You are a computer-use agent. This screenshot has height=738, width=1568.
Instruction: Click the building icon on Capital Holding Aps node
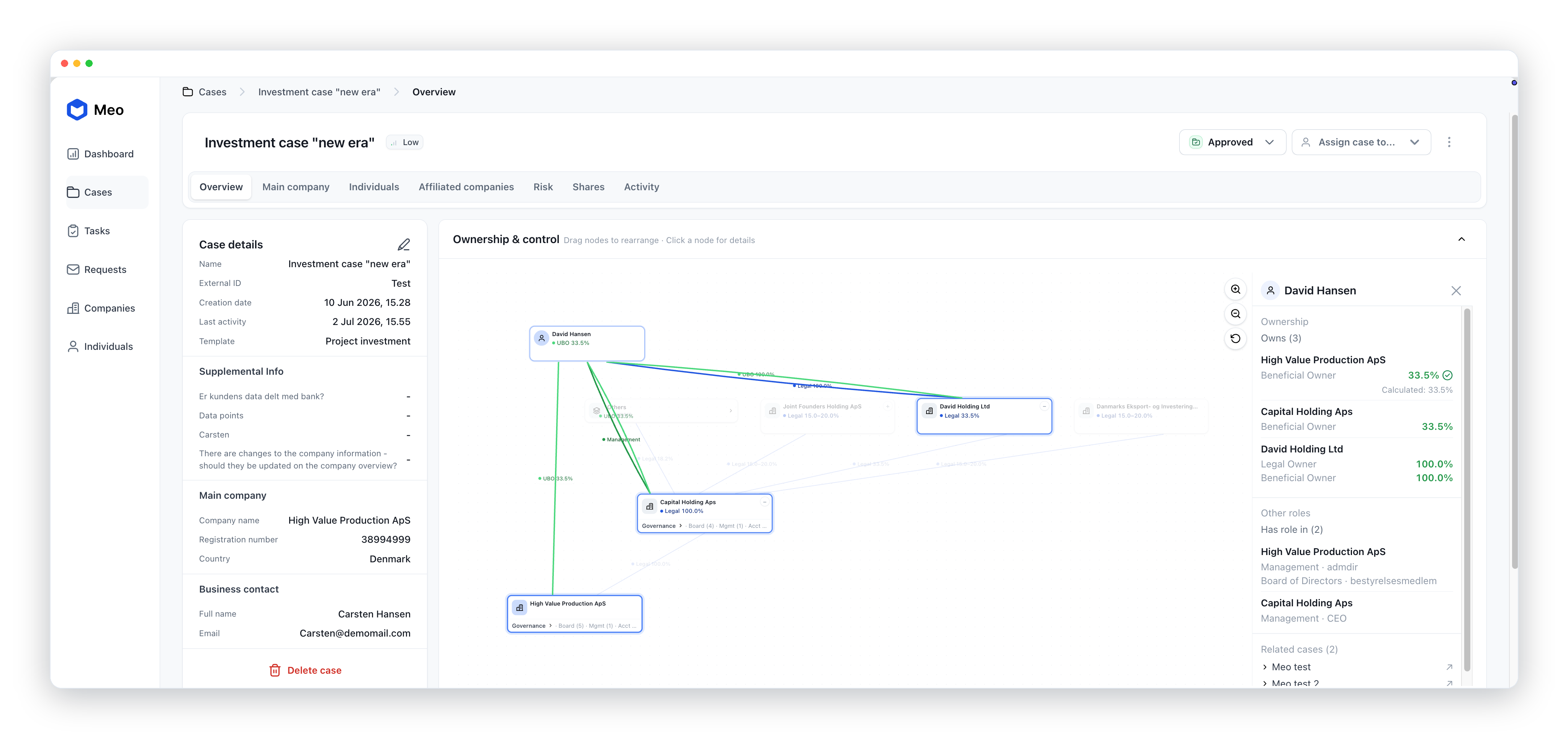[650, 506]
